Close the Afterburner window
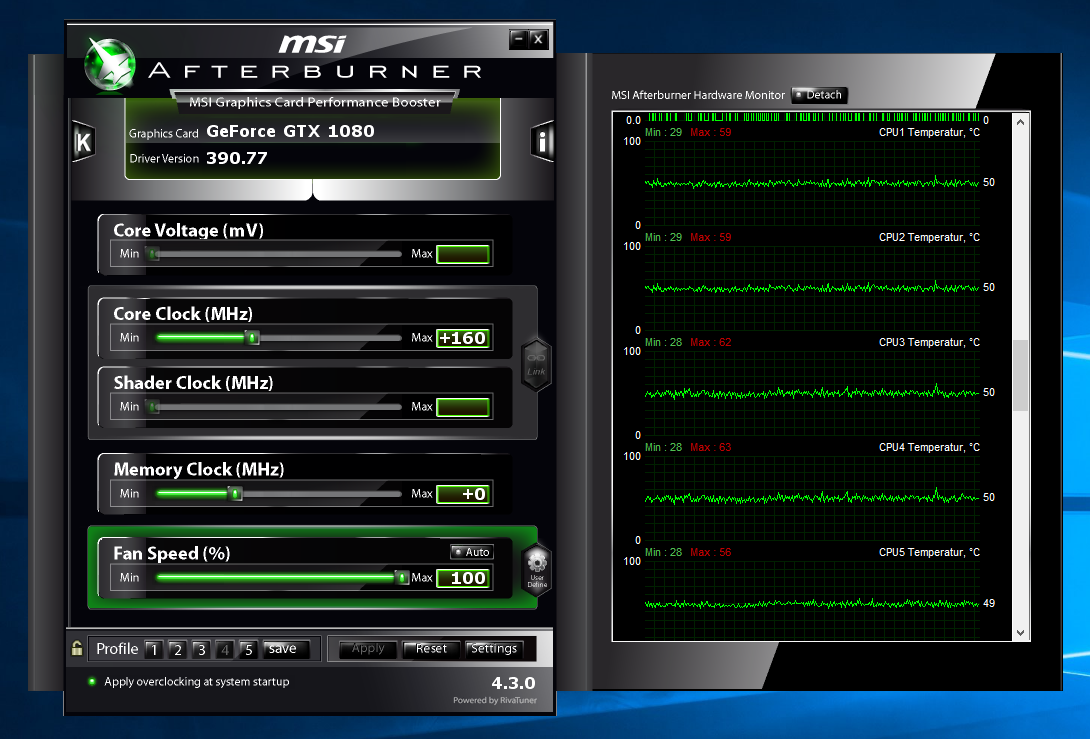1090x739 pixels. pos(538,40)
